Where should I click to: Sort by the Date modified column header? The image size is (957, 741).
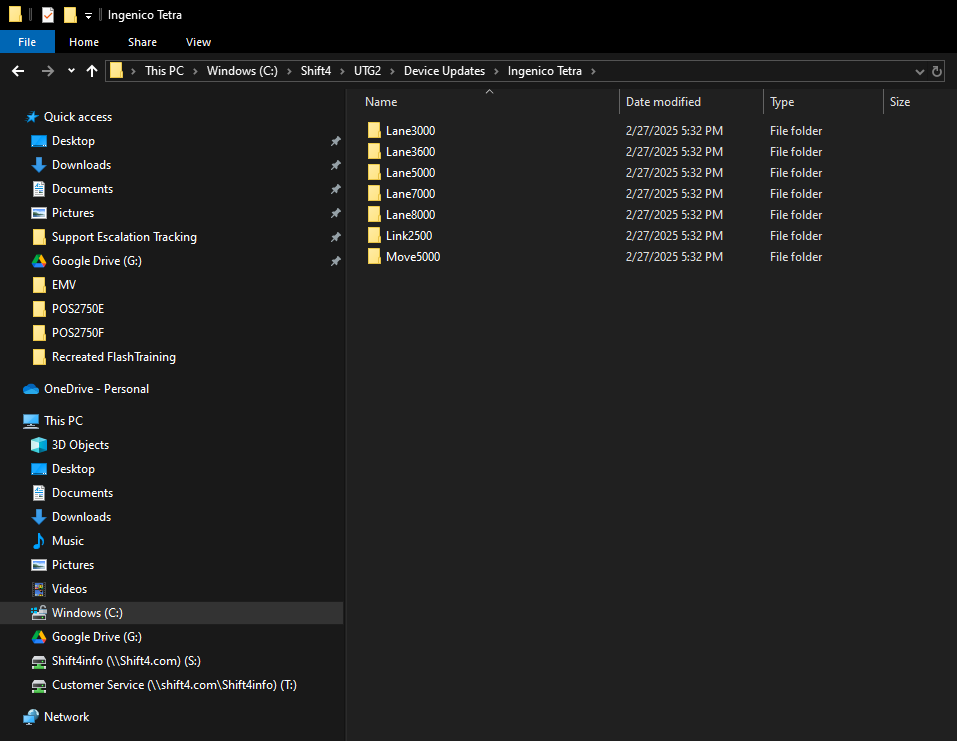click(663, 102)
